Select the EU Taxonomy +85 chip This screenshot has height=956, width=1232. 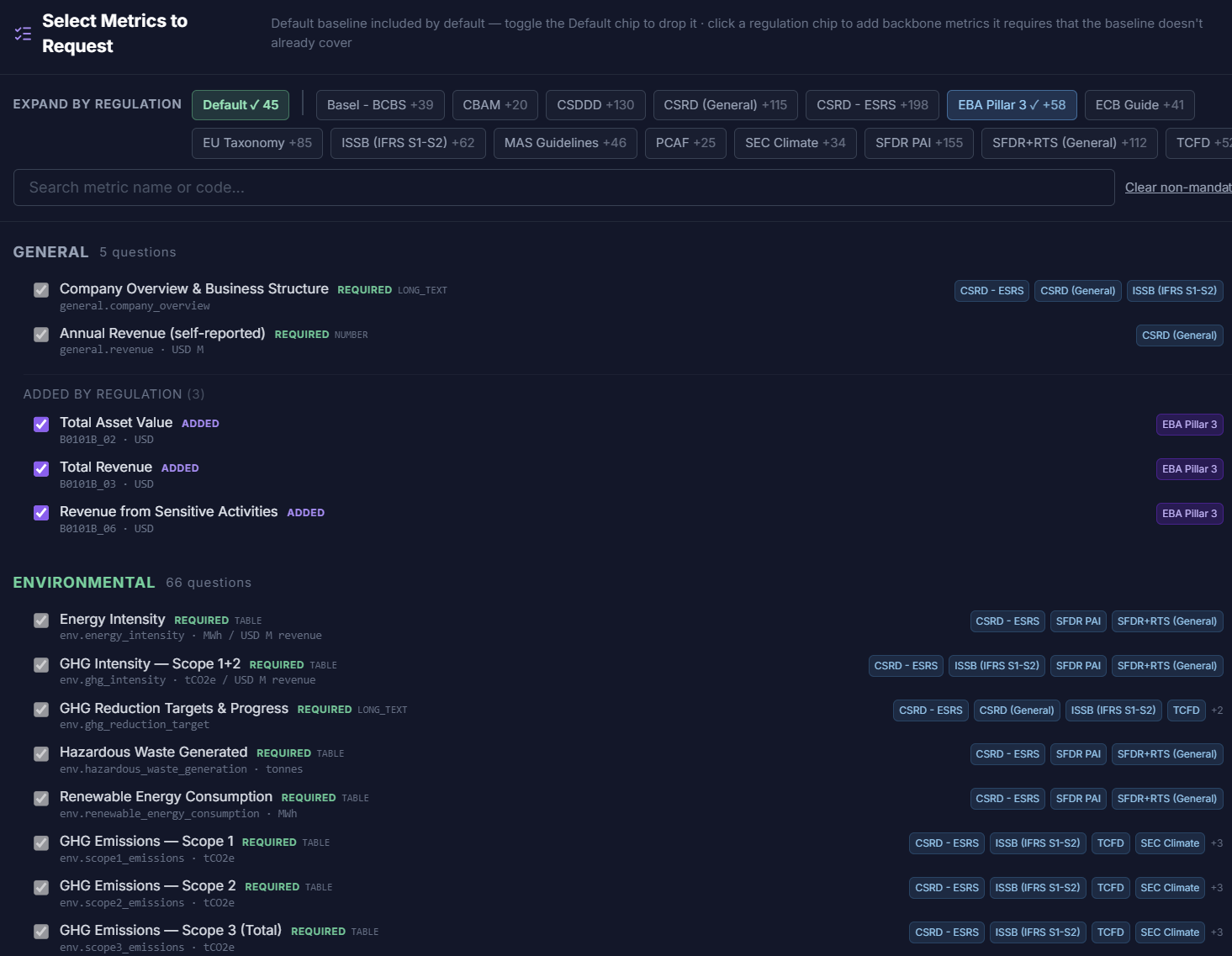click(257, 143)
